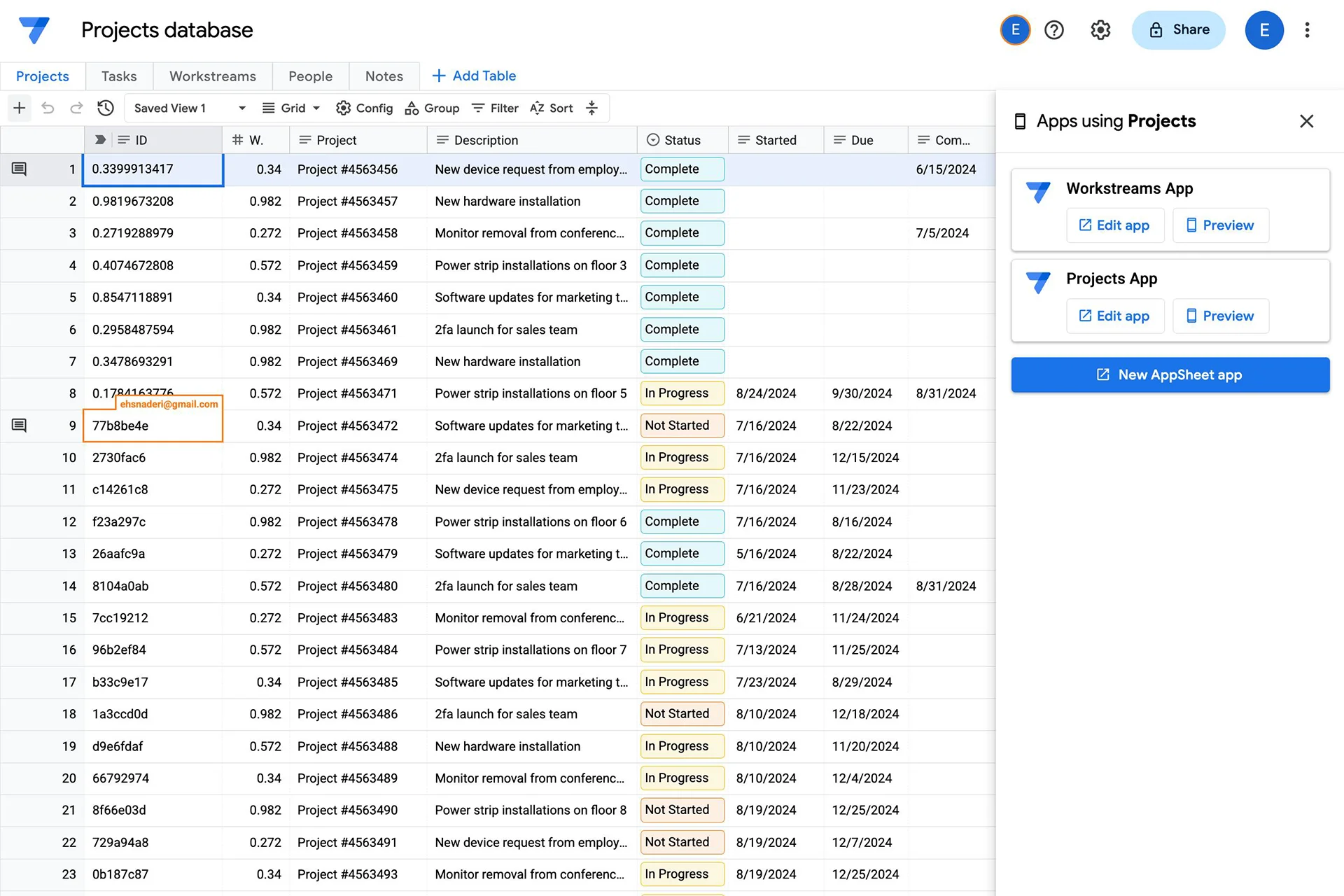The height and width of the screenshot is (896, 1344).
Task: Click the Due column header
Action: click(866, 140)
